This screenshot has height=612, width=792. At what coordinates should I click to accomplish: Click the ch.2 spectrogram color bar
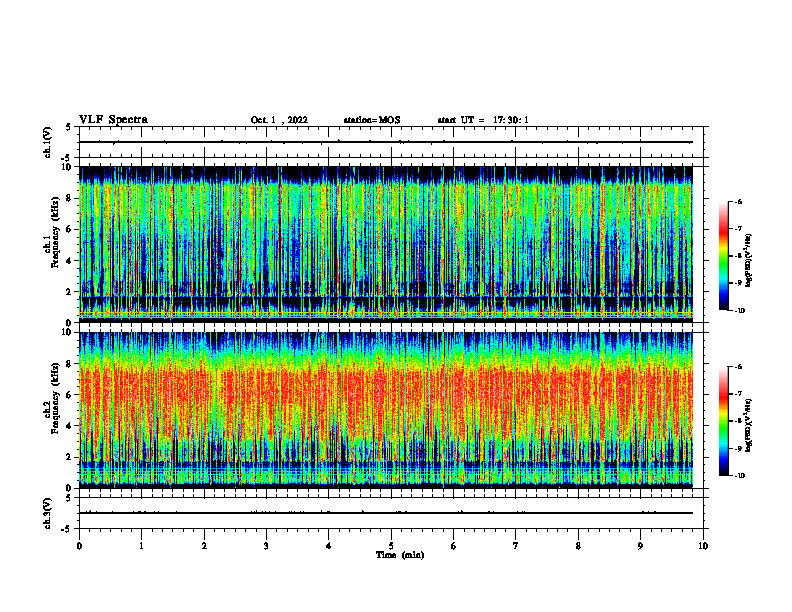coord(724,421)
